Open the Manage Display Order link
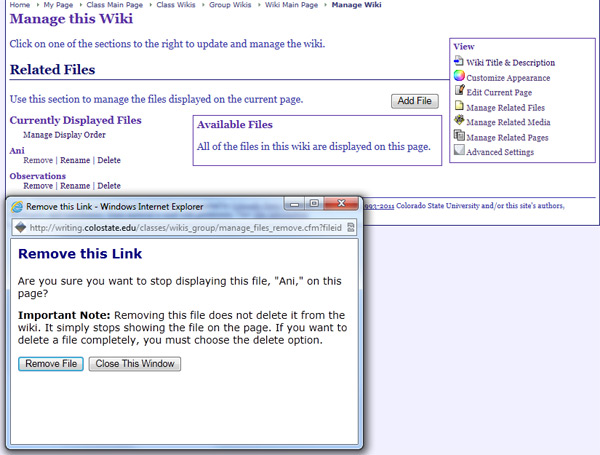Screen dimensions: 600x455 [64, 134]
